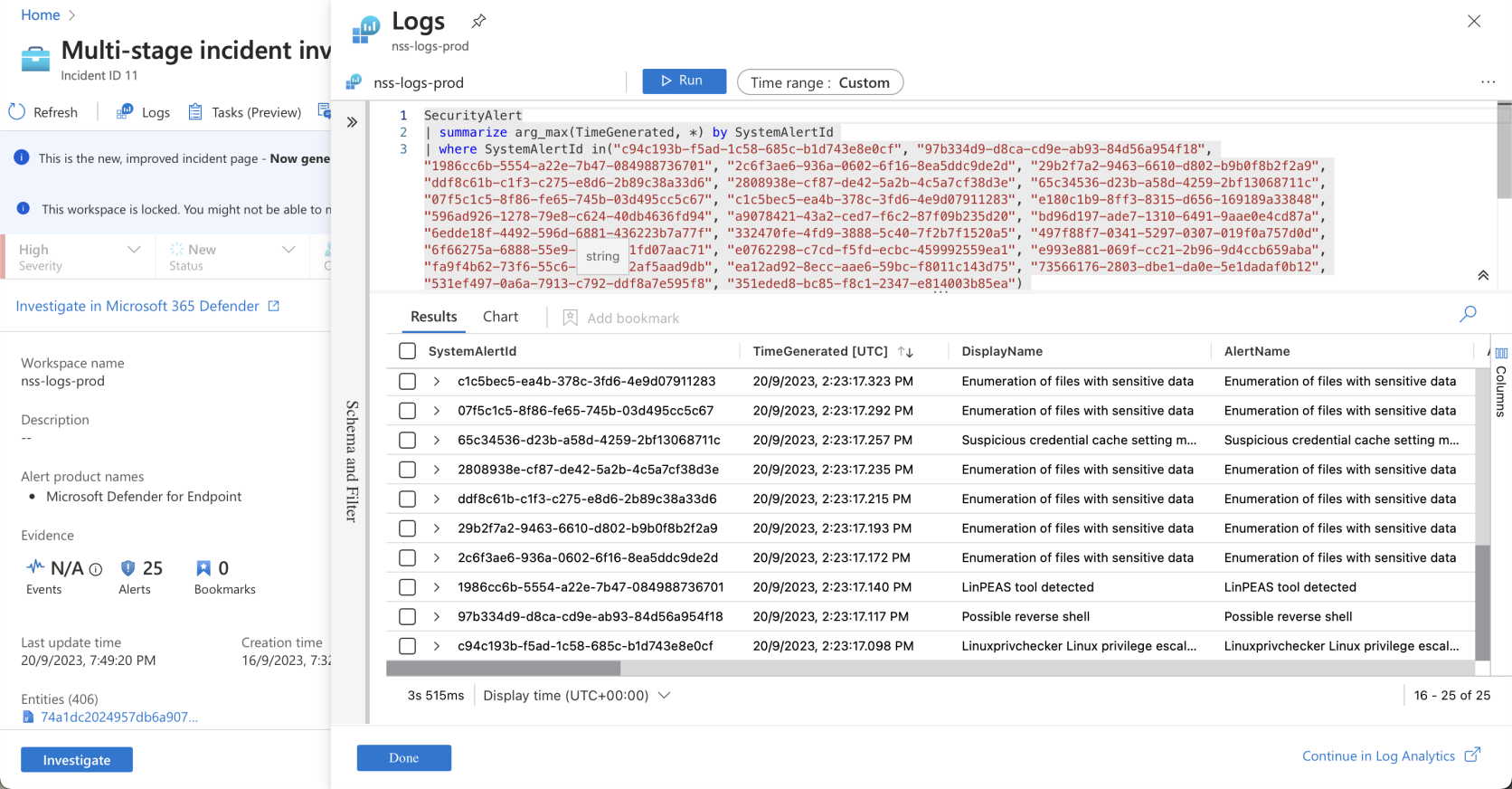Click the DisplayName column header

(1002, 351)
